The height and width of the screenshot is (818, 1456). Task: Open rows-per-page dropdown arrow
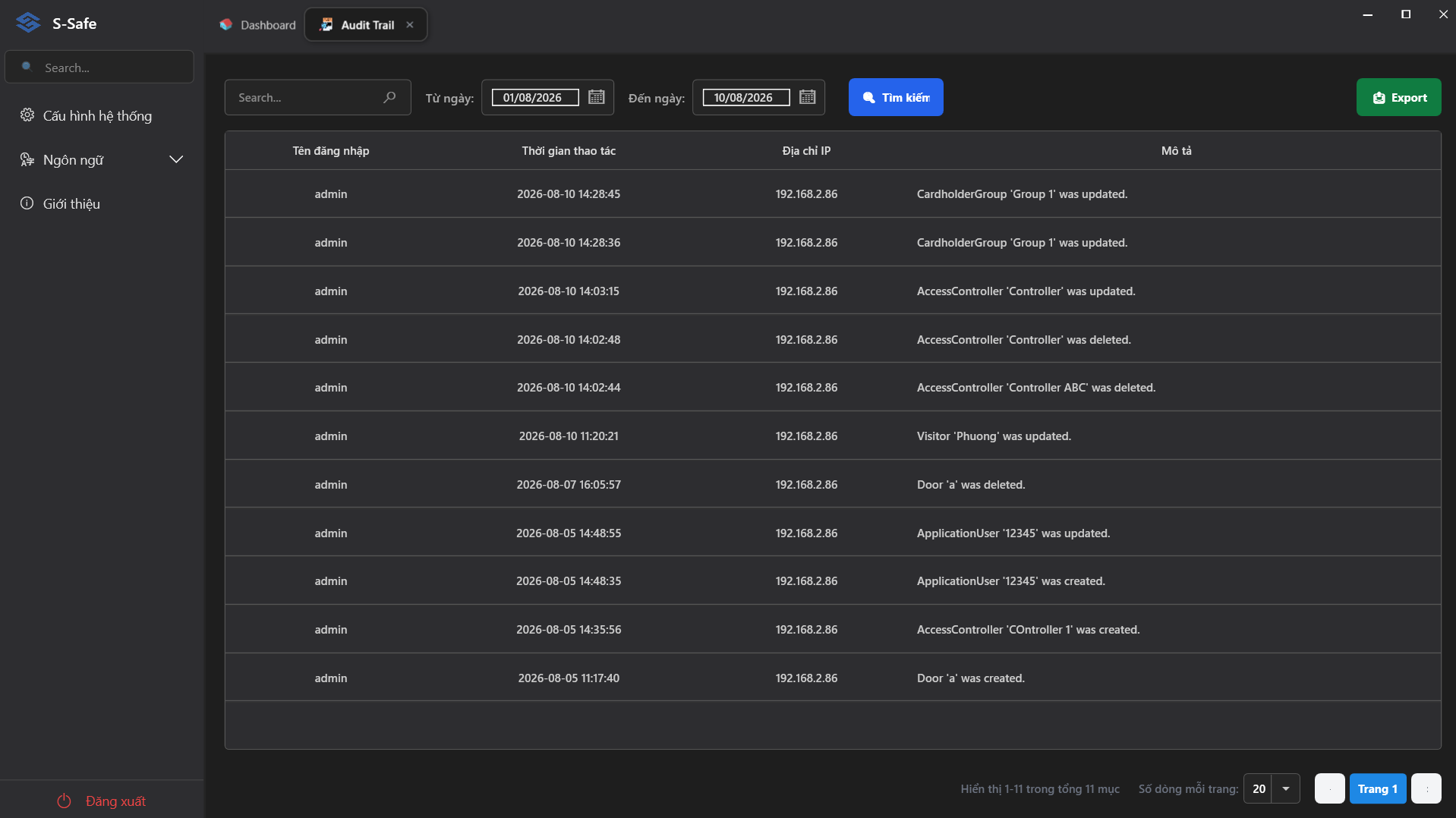[1286, 789]
